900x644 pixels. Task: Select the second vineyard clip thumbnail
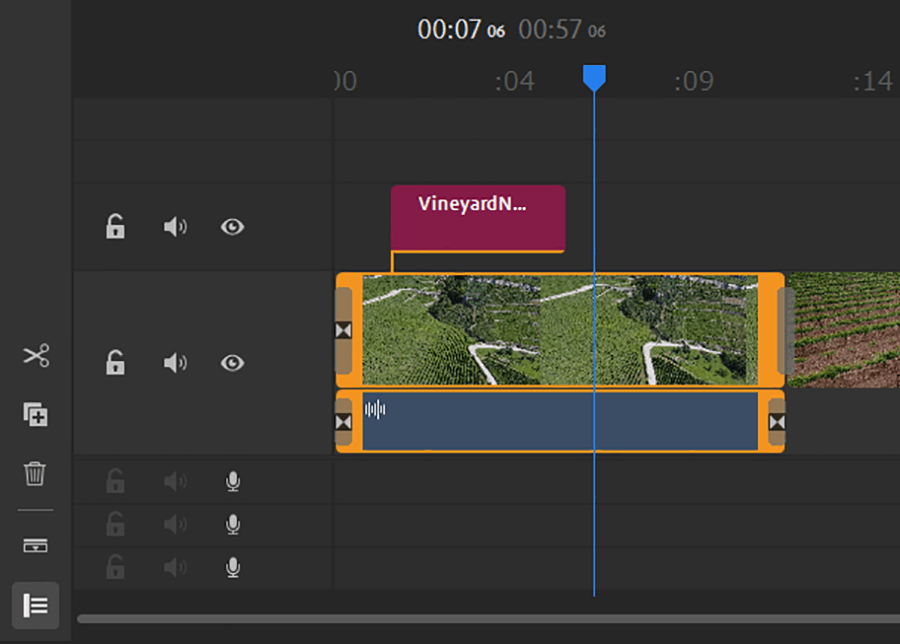coord(843,330)
